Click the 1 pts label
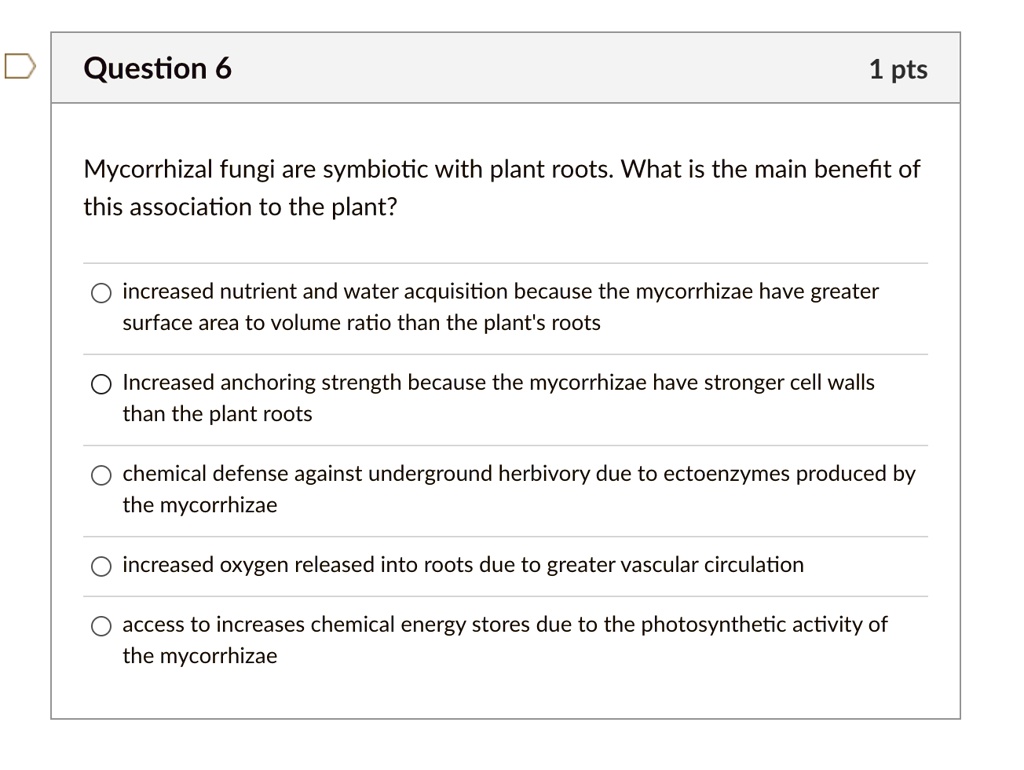Screen dimensions: 1024x770 (x=899, y=68)
